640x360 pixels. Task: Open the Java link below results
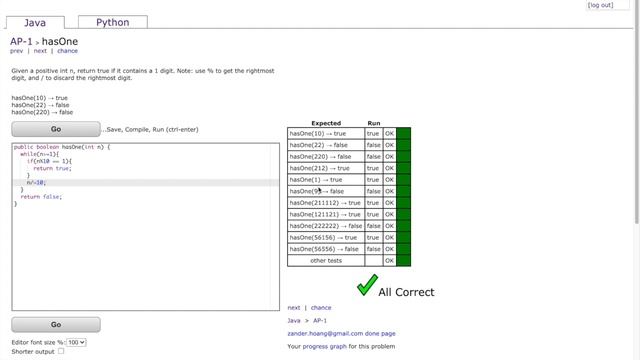294,321
